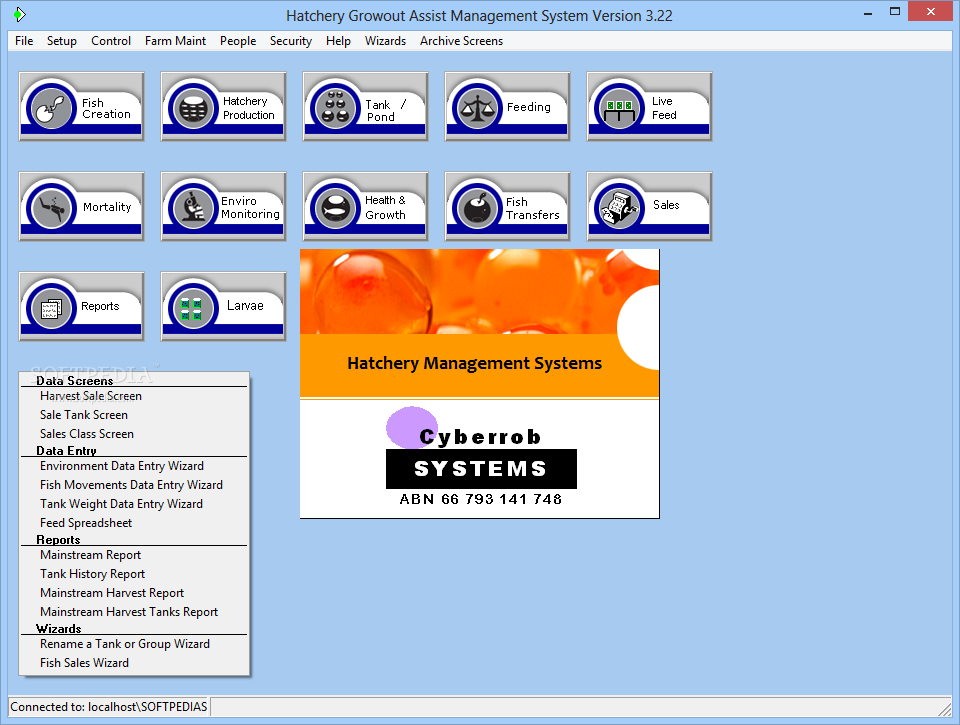
Task: Open the Sales cash register module
Action: 650,206
